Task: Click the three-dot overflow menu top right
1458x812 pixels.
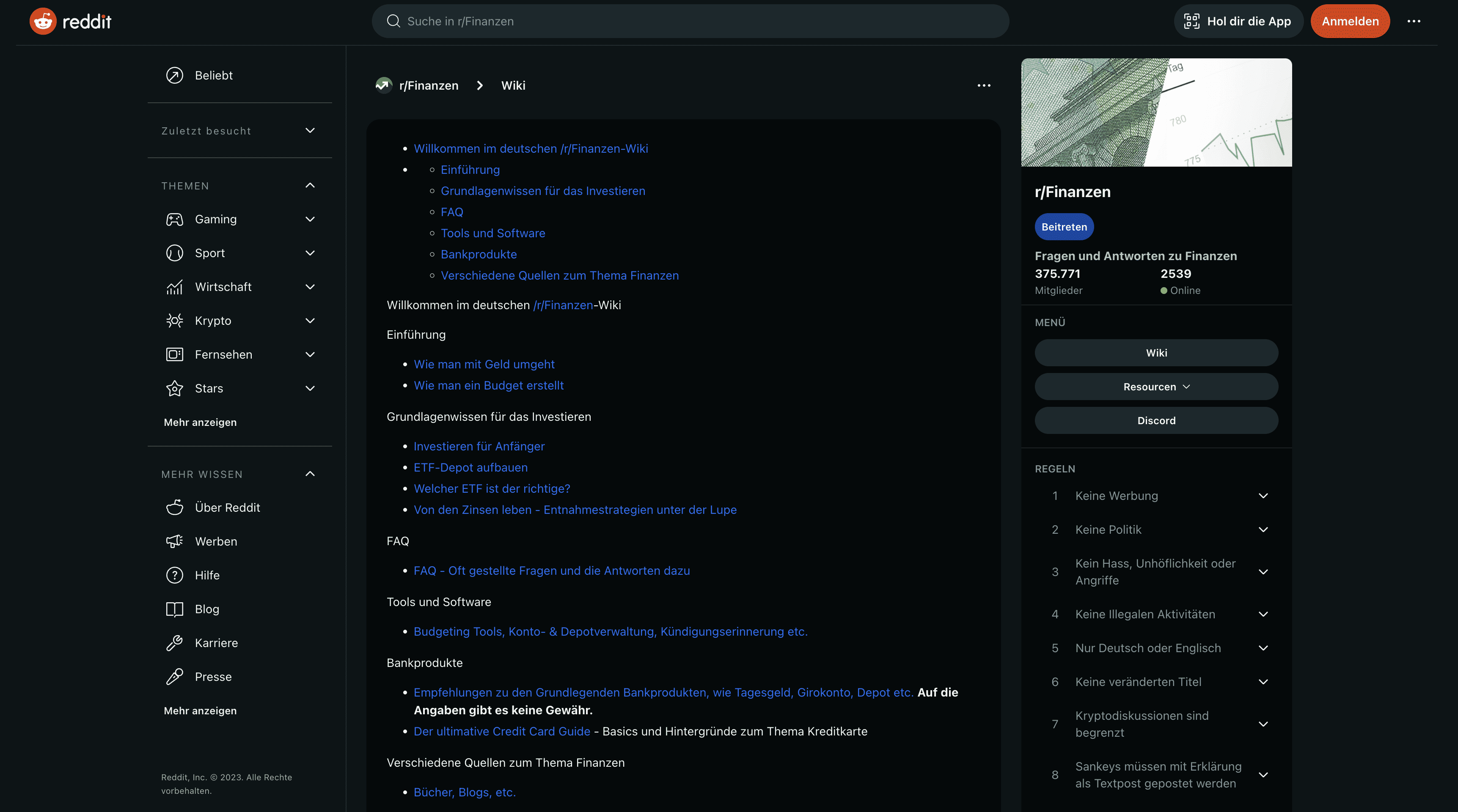Action: (1414, 21)
